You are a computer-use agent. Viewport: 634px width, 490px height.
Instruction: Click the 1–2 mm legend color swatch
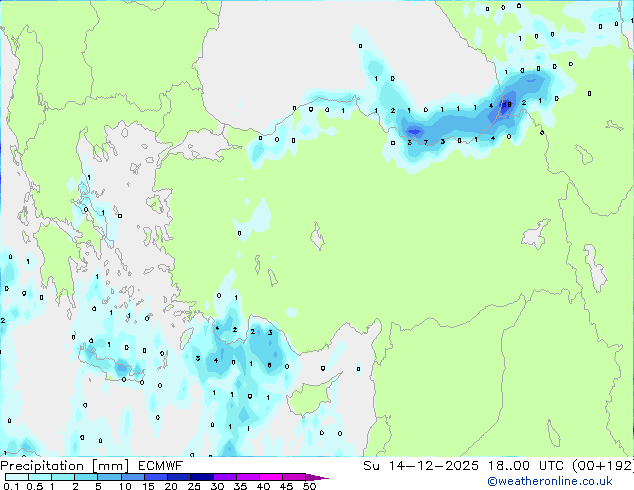63,477
